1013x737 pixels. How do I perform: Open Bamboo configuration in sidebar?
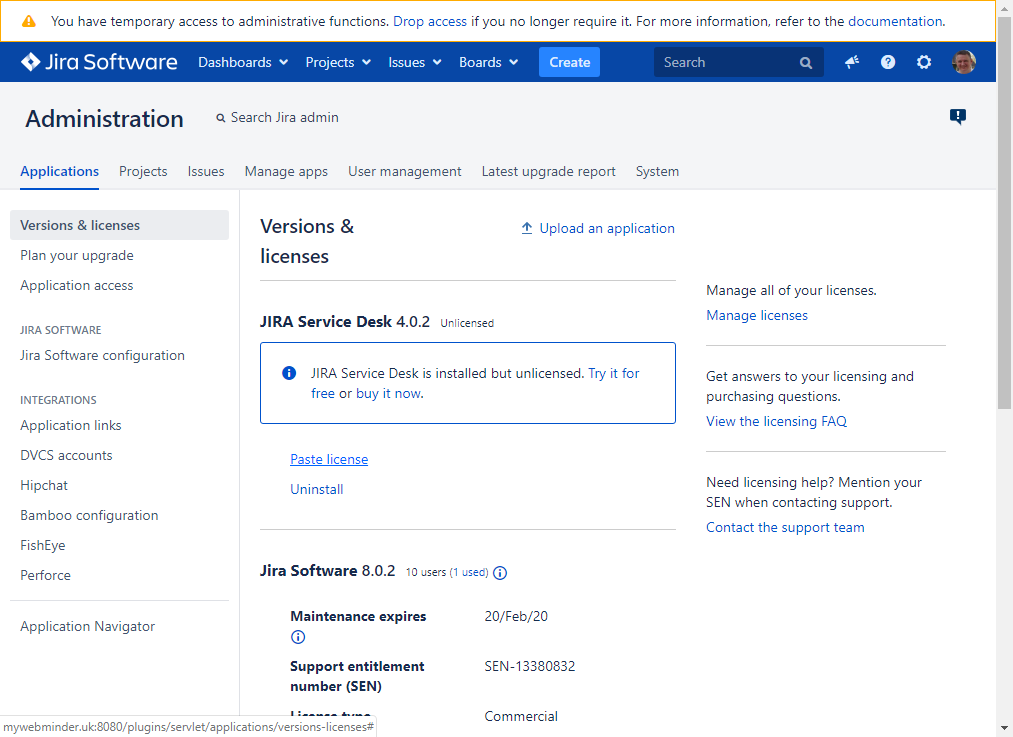click(x=89, y=515)
